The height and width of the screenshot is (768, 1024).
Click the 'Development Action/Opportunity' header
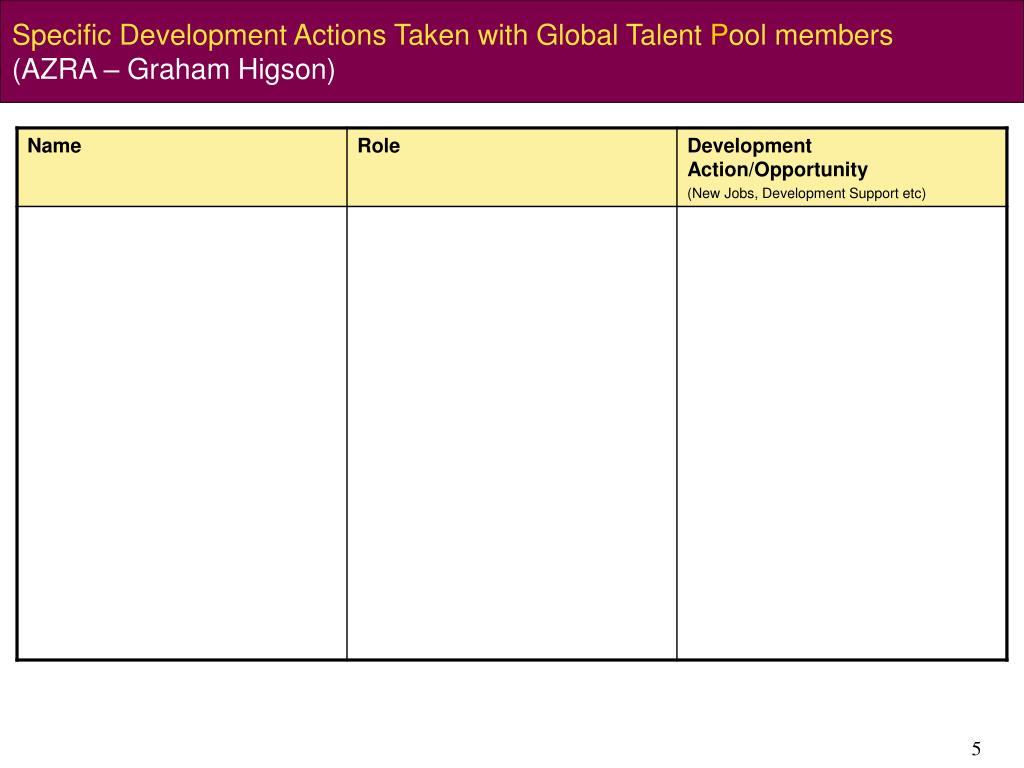point(777,157)
